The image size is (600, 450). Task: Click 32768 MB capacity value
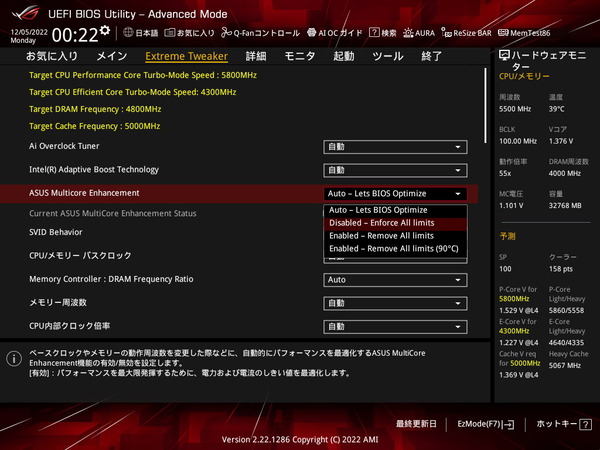pos(565,205)
